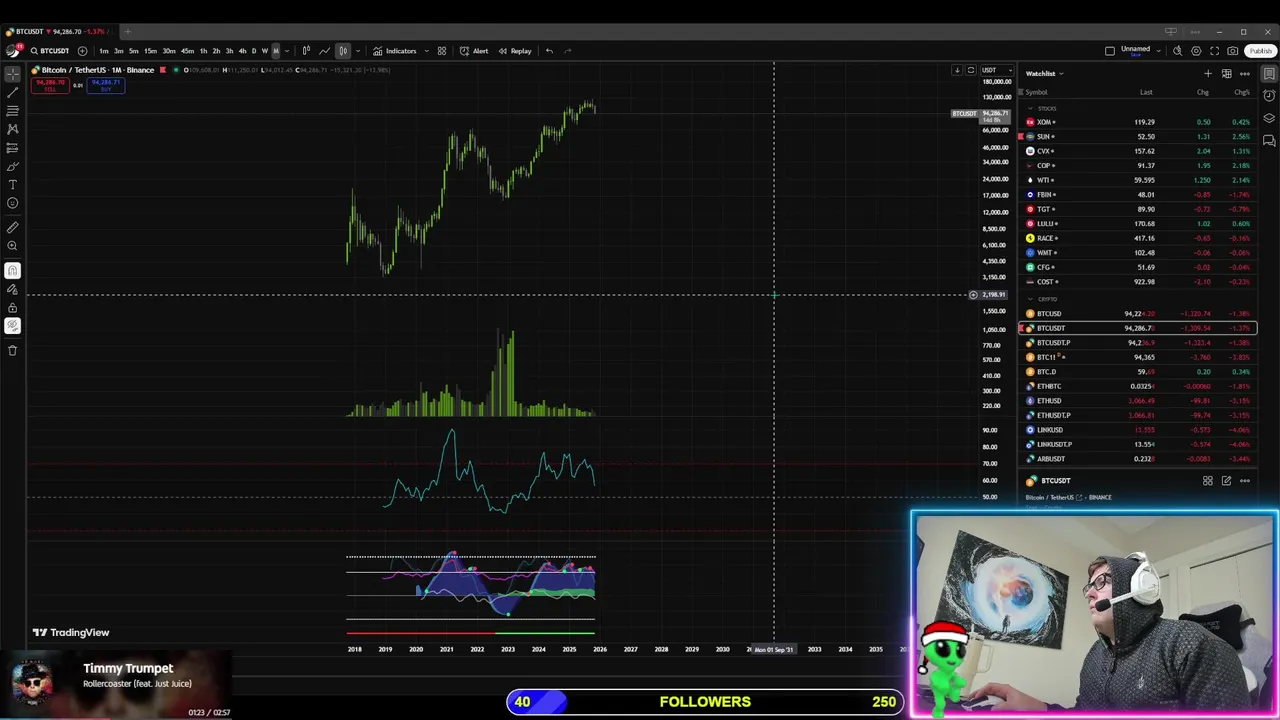1280x720 pixels.
Task: Open the Indicators dialog
Action: tap(395, 51)
